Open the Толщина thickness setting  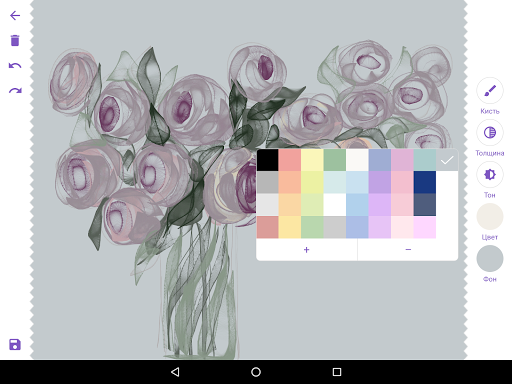[x=490, y=133]
